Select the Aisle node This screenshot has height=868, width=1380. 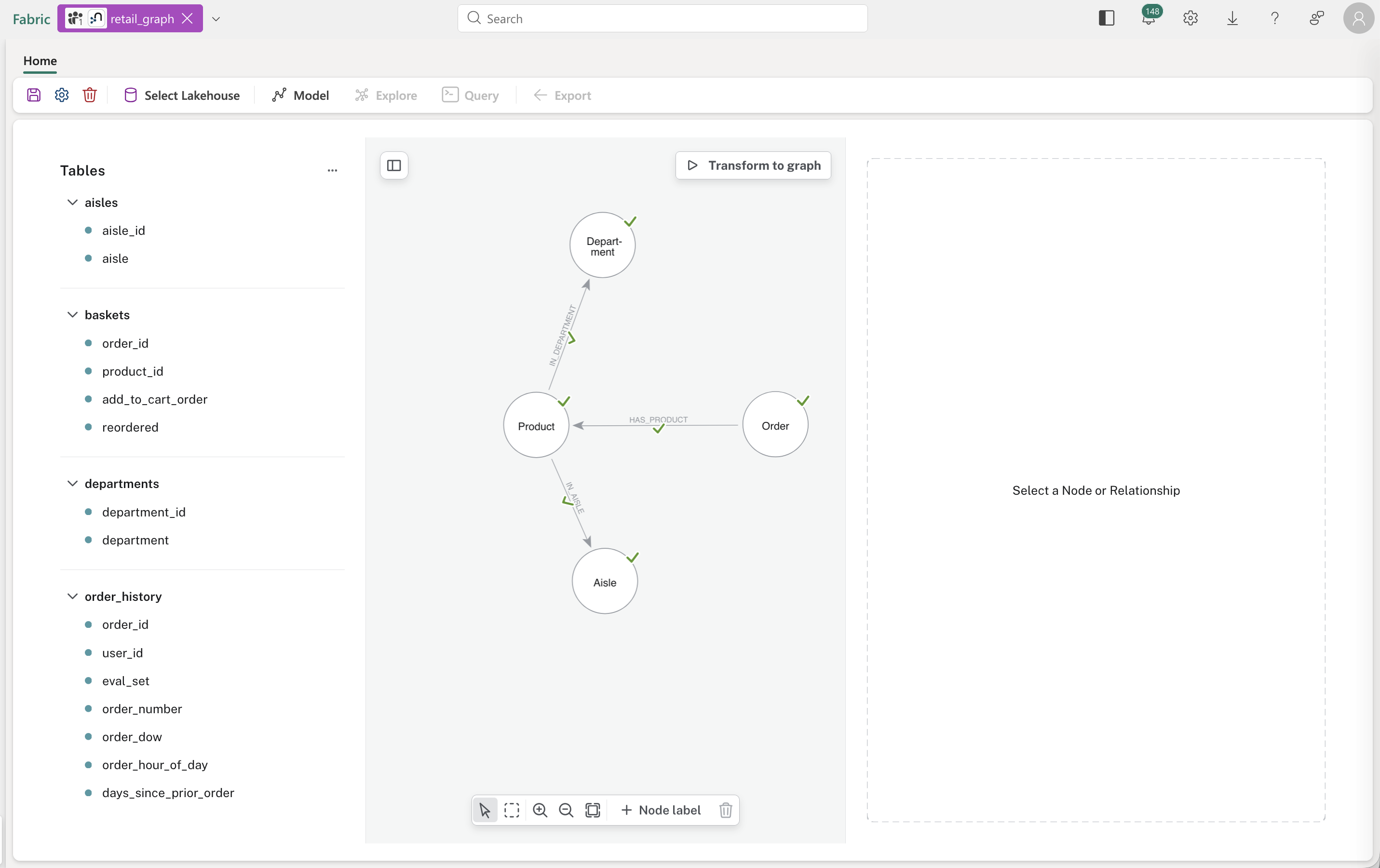605,582
